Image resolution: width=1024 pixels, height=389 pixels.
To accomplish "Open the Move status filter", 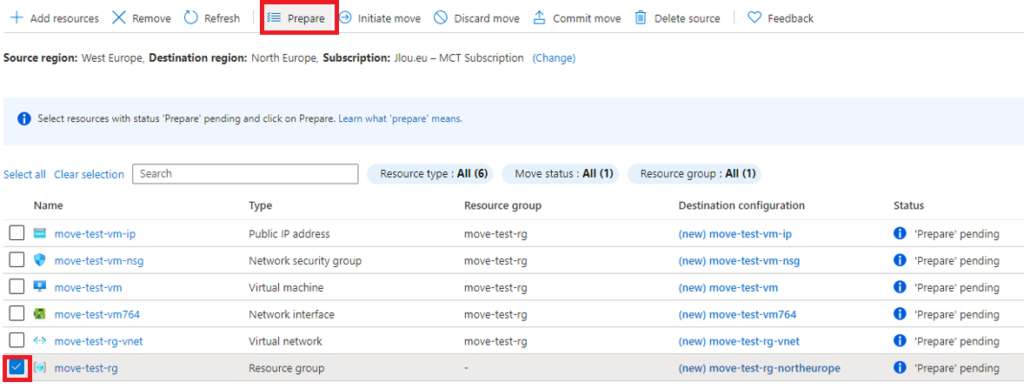I will point(560,174).
